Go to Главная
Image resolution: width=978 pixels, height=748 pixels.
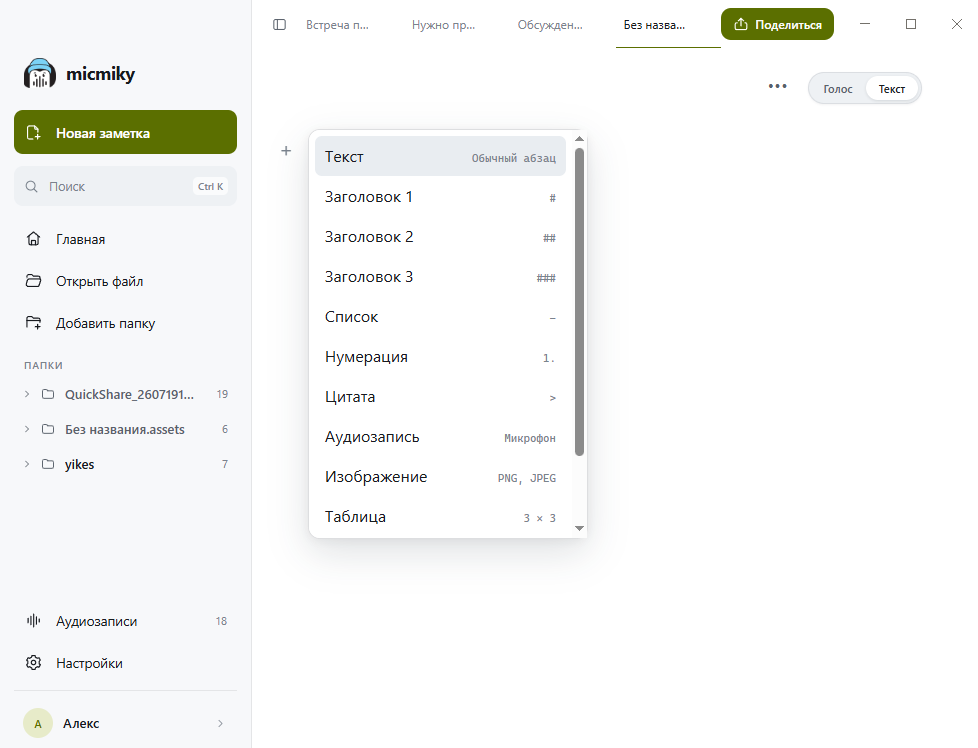click(x=125, y=239)
